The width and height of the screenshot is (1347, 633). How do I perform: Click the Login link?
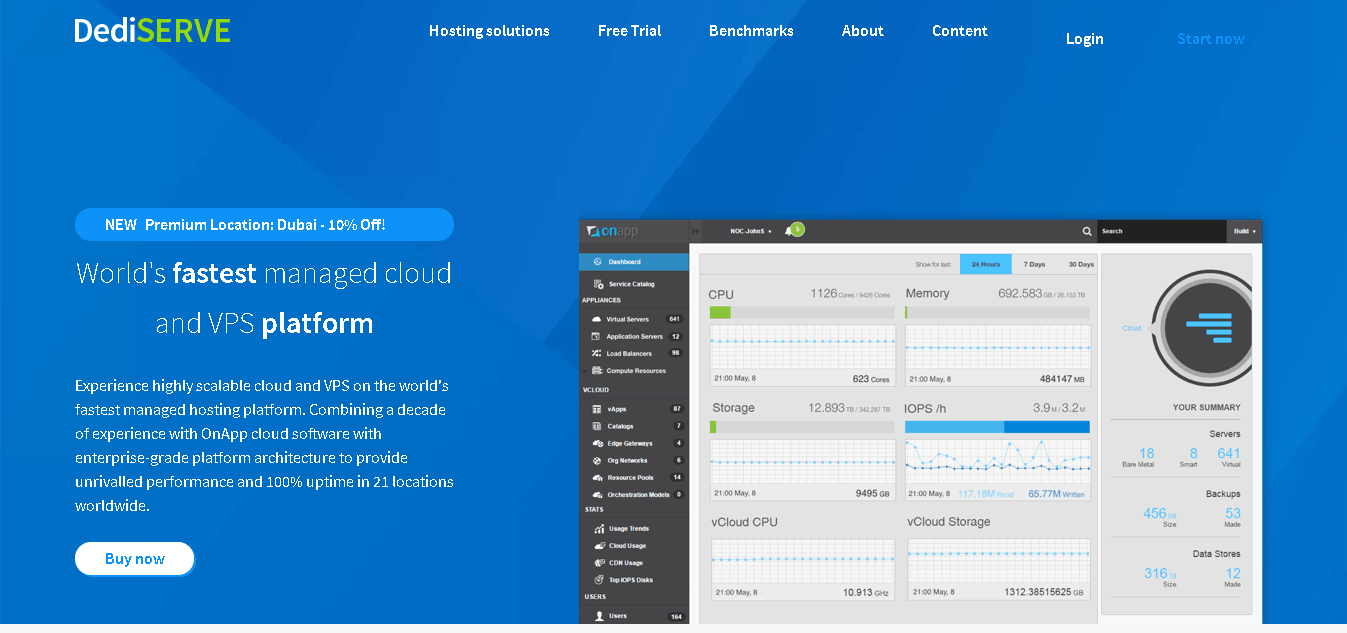(1084, 39)
